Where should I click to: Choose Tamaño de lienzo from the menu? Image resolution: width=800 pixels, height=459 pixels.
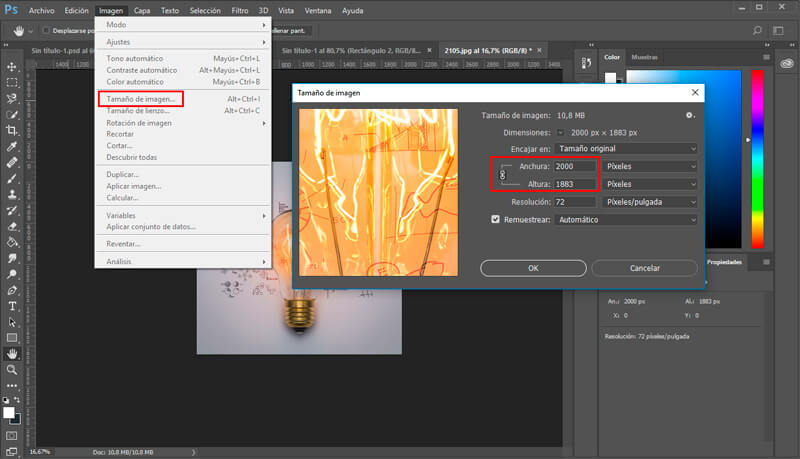coord(140,110)
